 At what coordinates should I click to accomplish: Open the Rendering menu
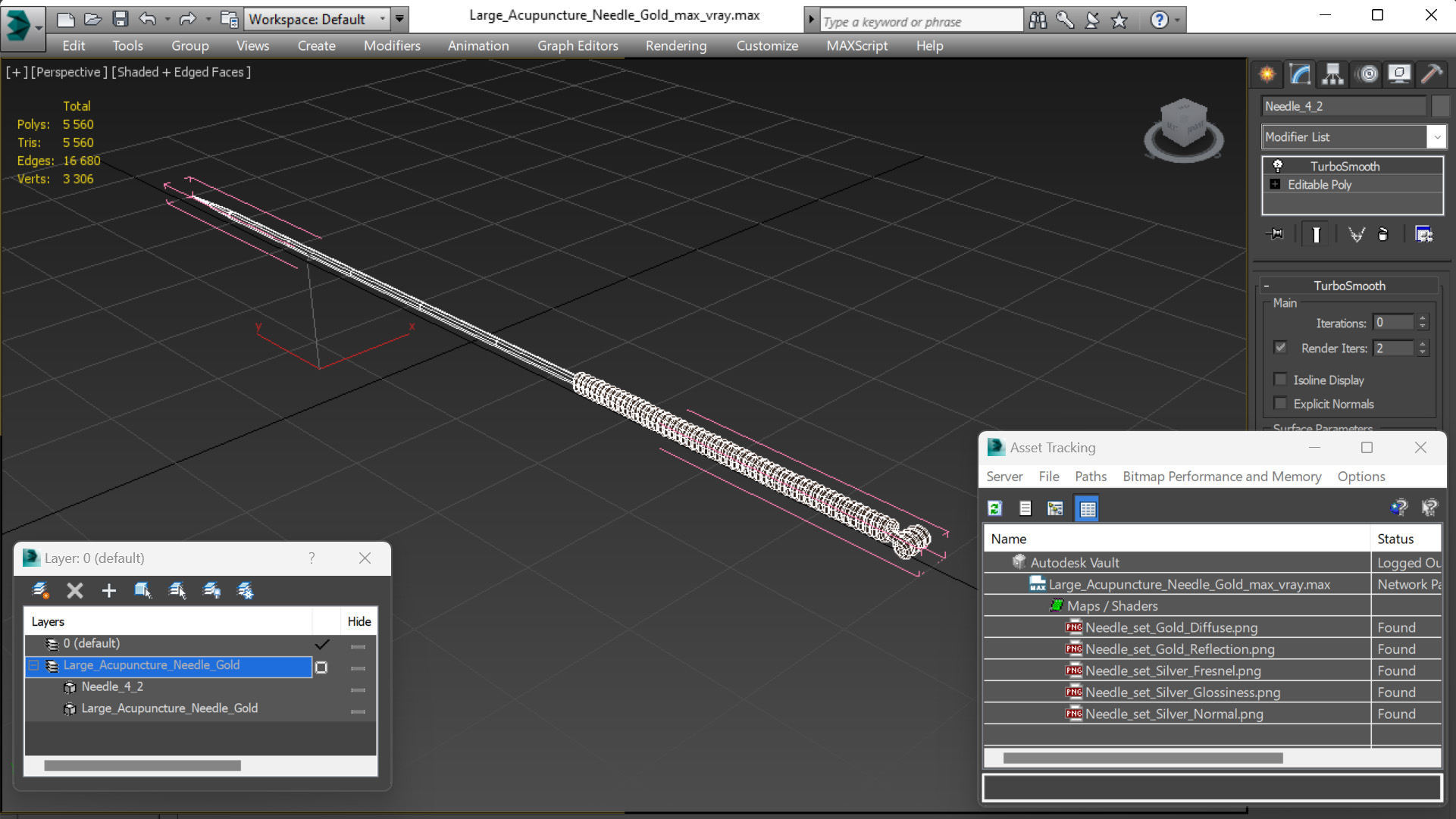[x=675, y=45]
